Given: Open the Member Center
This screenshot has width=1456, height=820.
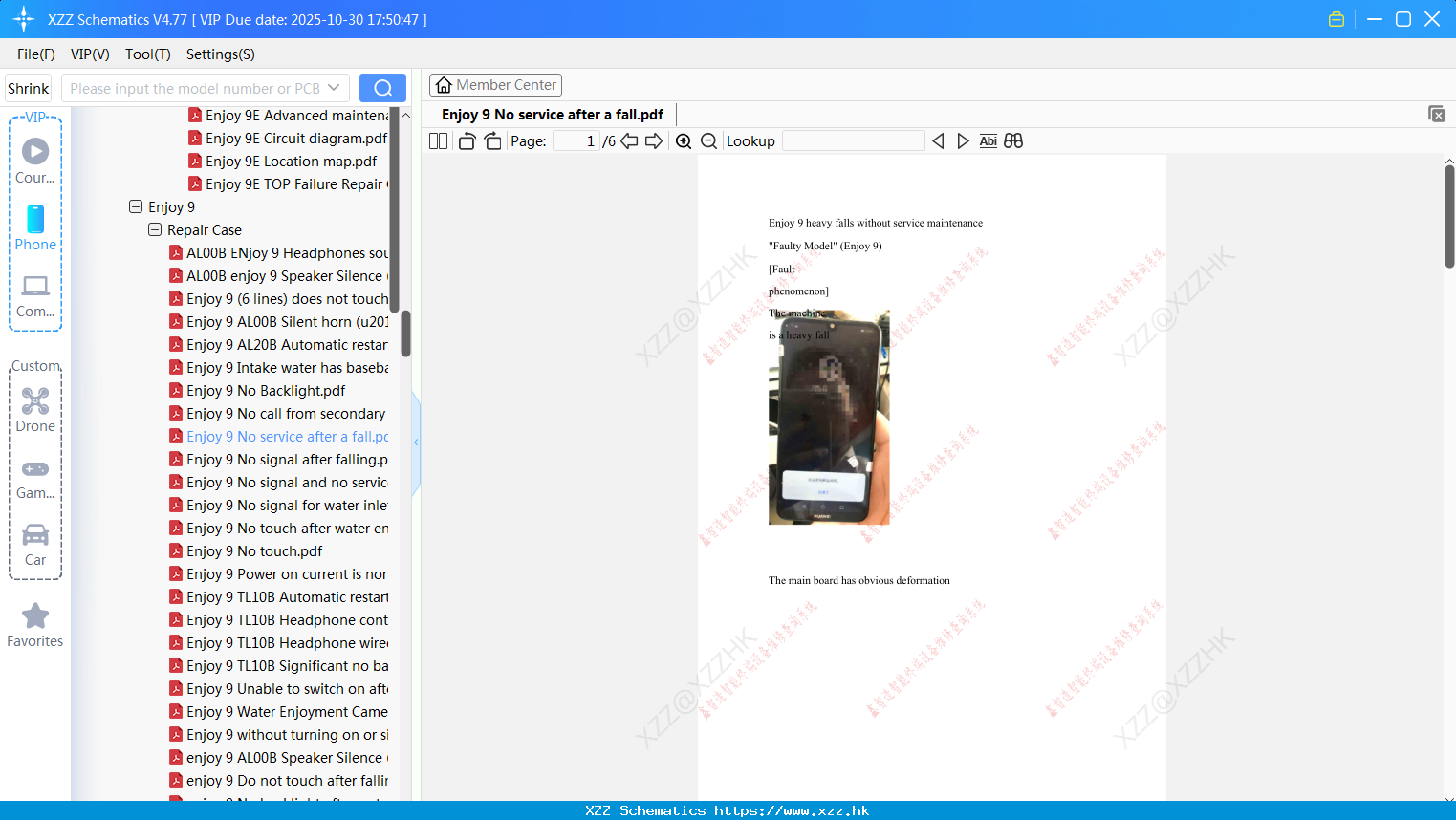Looking at the screenshot, I should click(495, 85).
